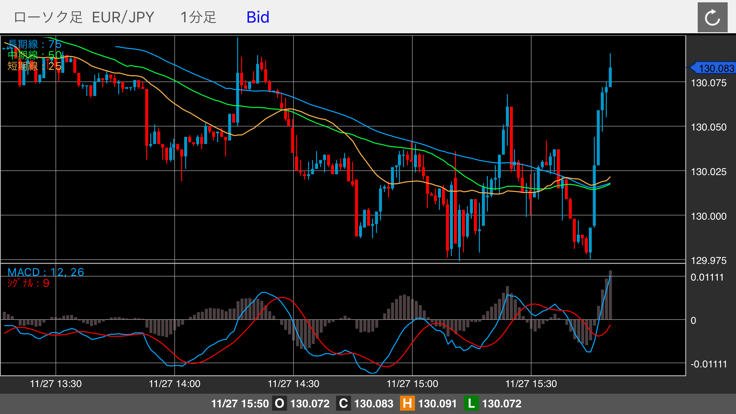Tap the 長期線 75 moving average label
Viewport: 736px width, 414px height.
35,44
